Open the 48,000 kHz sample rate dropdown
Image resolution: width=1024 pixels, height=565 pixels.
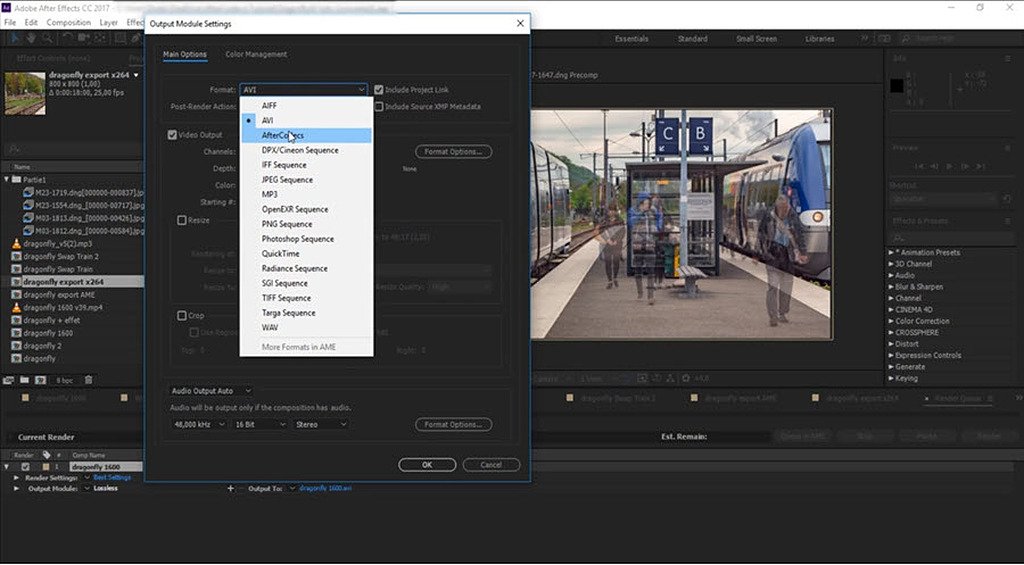pos(198,425)
